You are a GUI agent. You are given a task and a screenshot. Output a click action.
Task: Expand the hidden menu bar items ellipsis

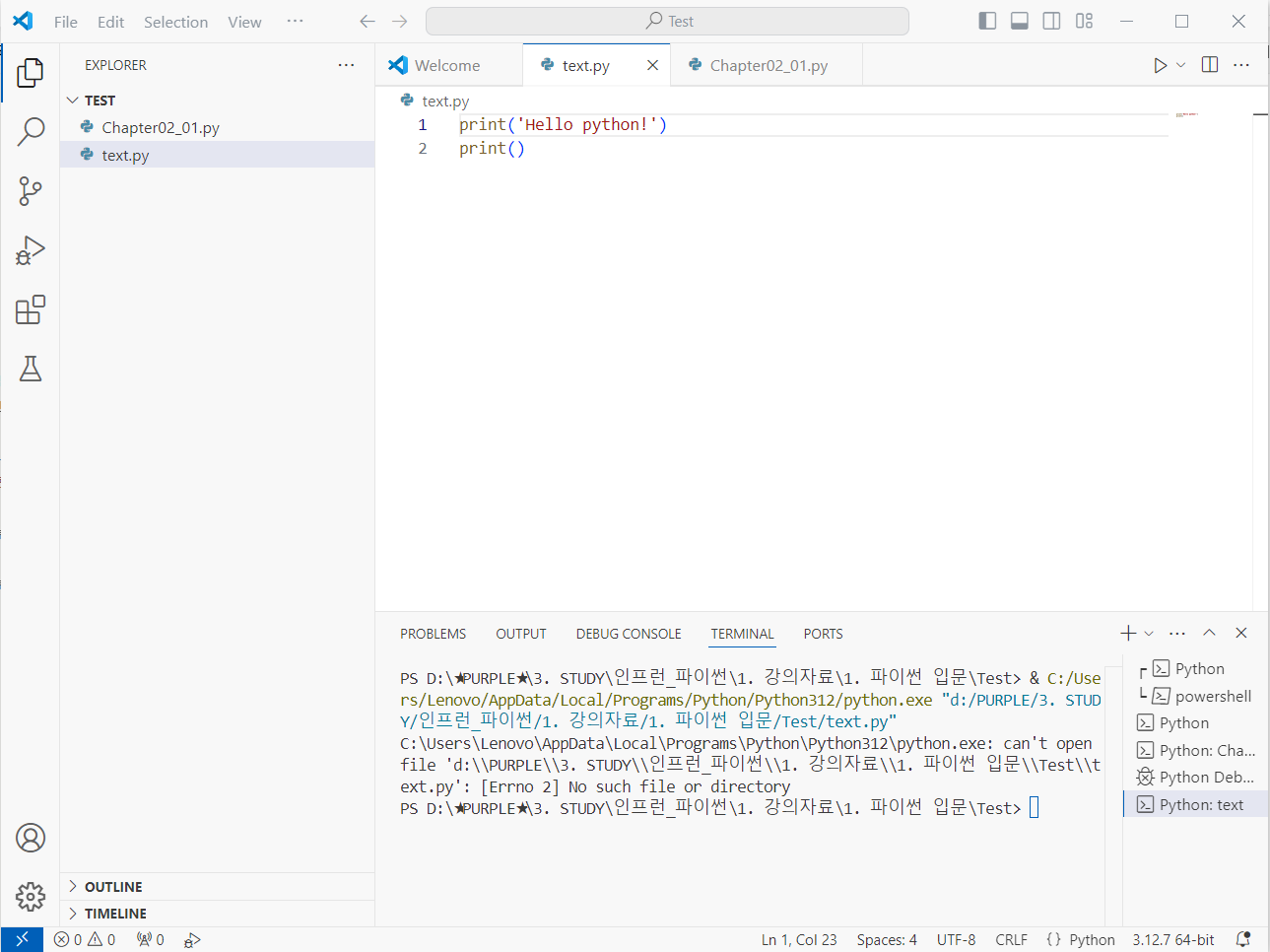point(295,21)
